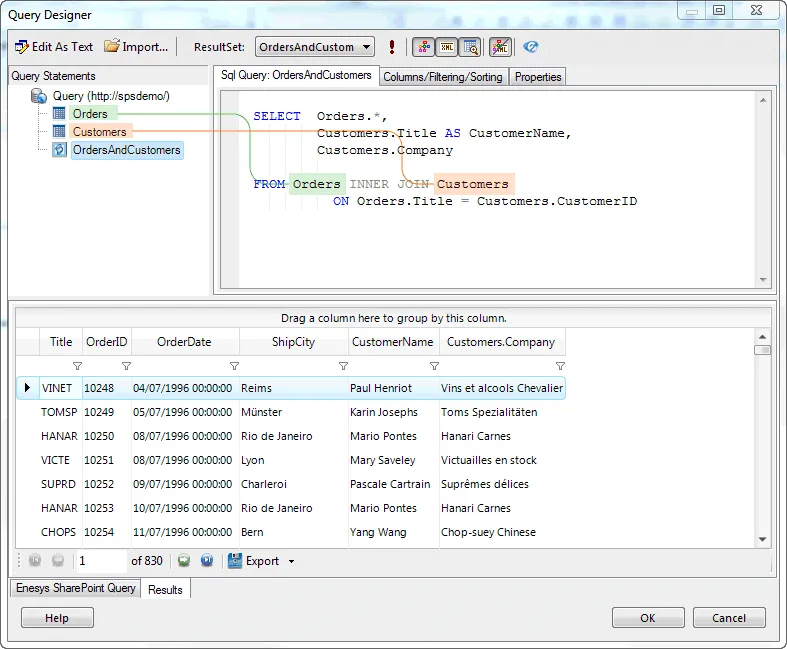This screenshot has height=649, width=787.
Task: Run query with red exclamation icon
Action: click(391, 47)
